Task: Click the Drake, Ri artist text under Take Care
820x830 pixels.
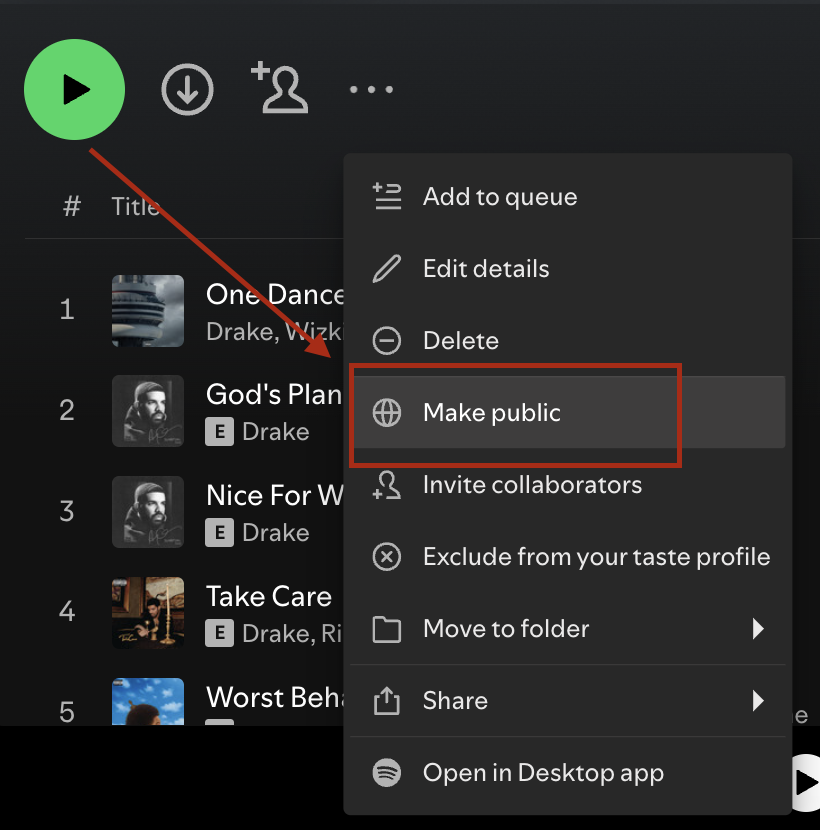Action: pyautogui.click(x=293, y=634)
